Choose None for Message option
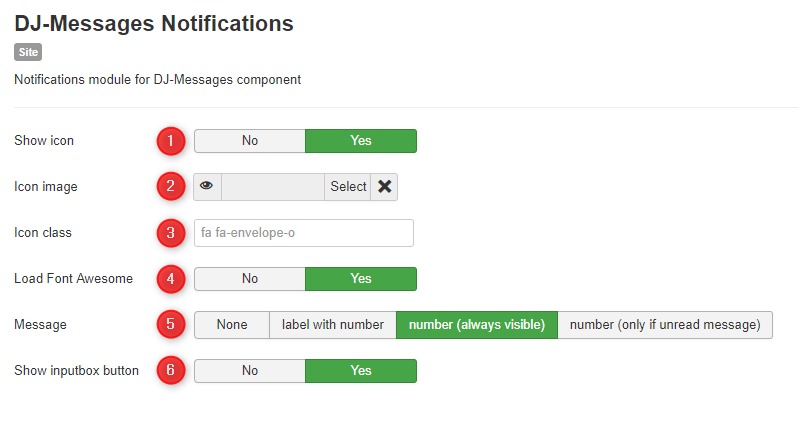The height and width of the screenshot is (424, 798). [231, 325]
